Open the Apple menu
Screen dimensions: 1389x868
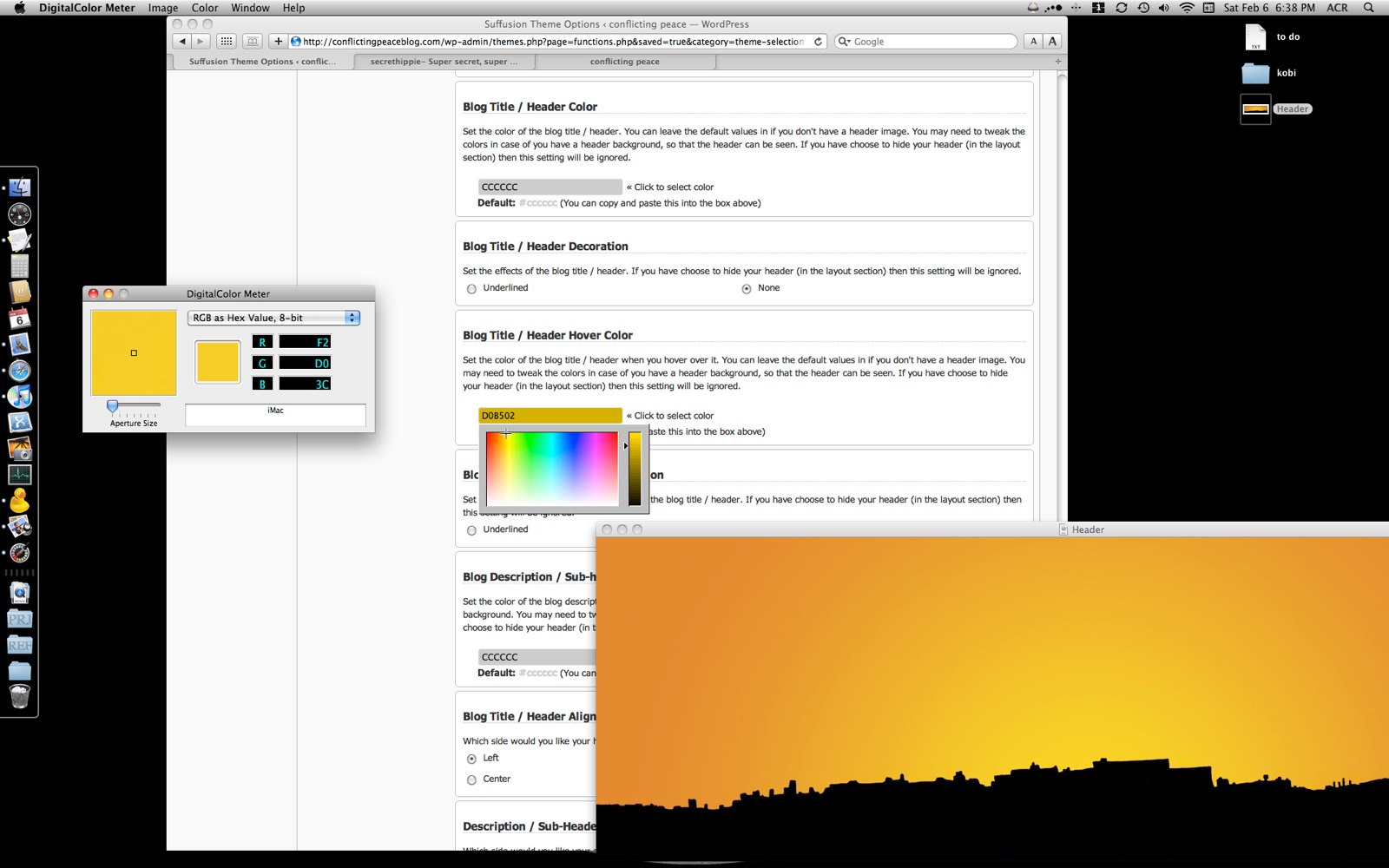point(19,8)
